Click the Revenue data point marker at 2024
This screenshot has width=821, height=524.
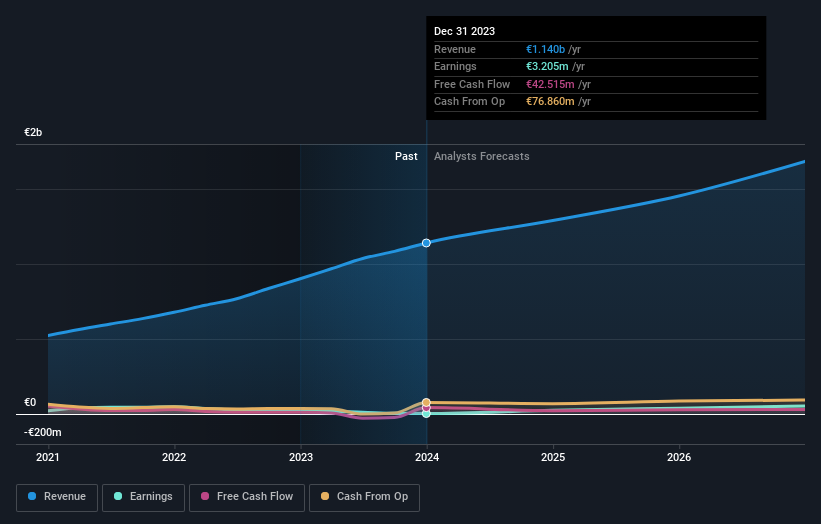pos(426,243)
